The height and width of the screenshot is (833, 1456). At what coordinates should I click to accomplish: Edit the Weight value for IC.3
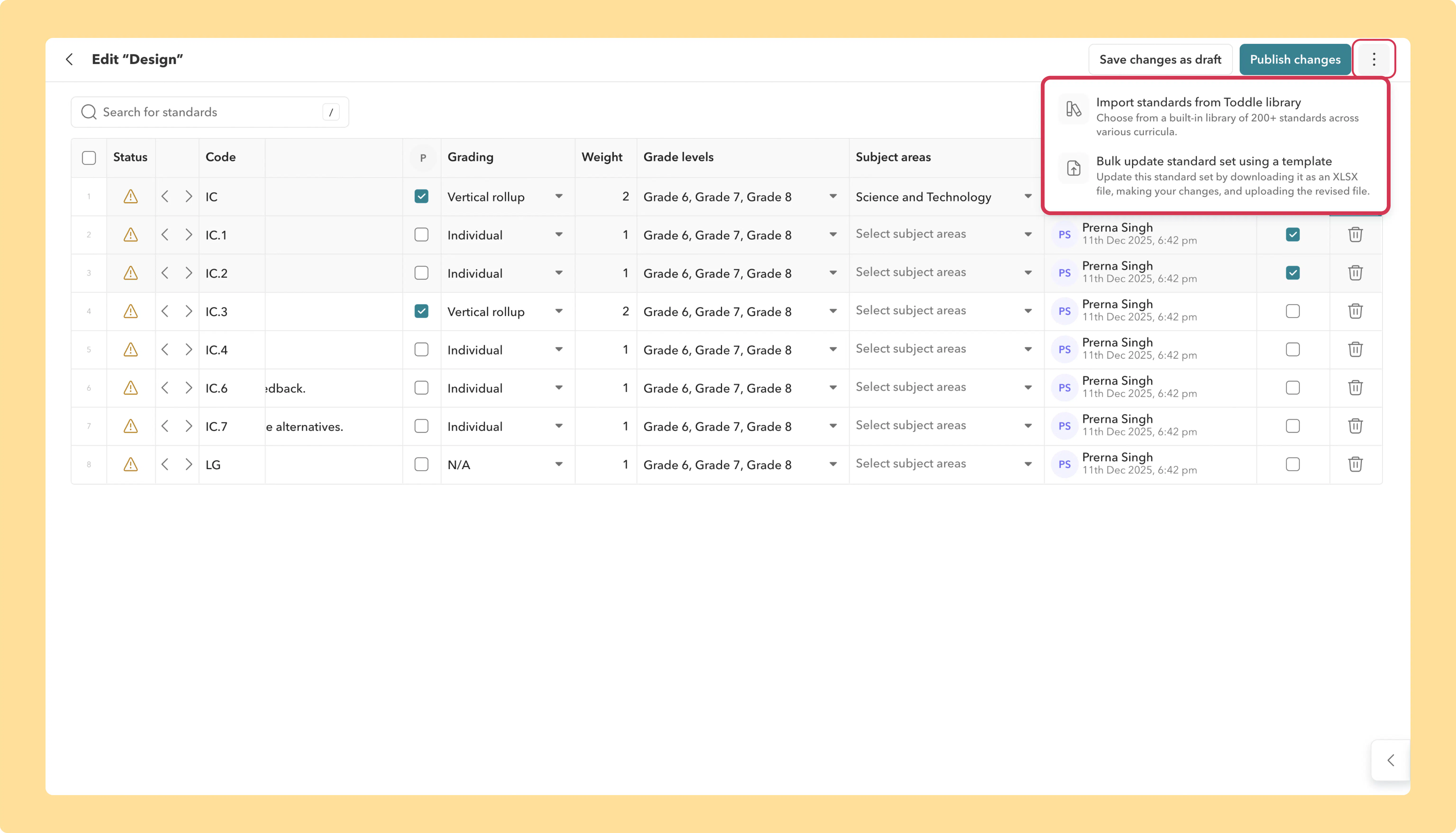[x=606, y=312]
